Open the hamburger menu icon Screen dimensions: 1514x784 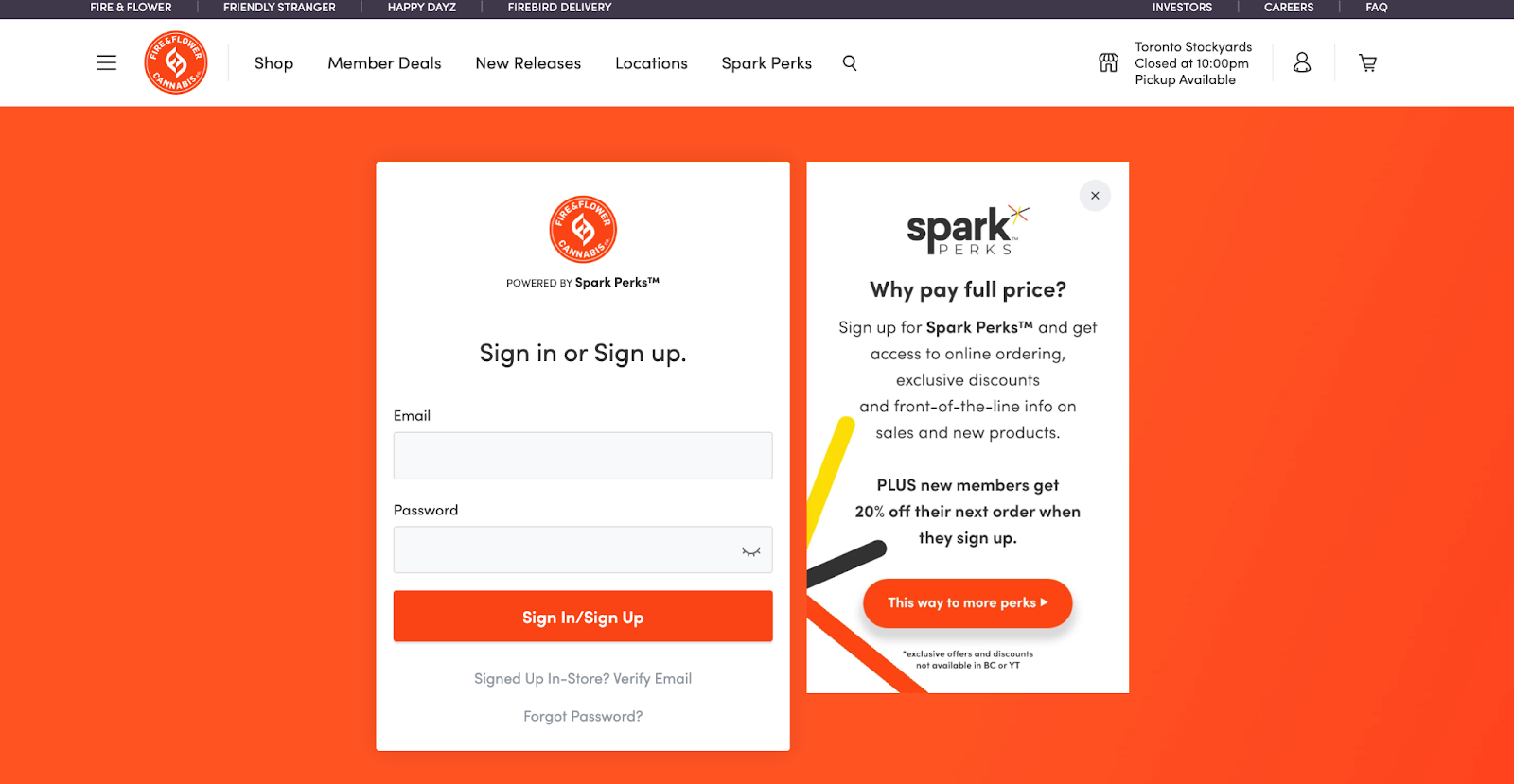106,63
